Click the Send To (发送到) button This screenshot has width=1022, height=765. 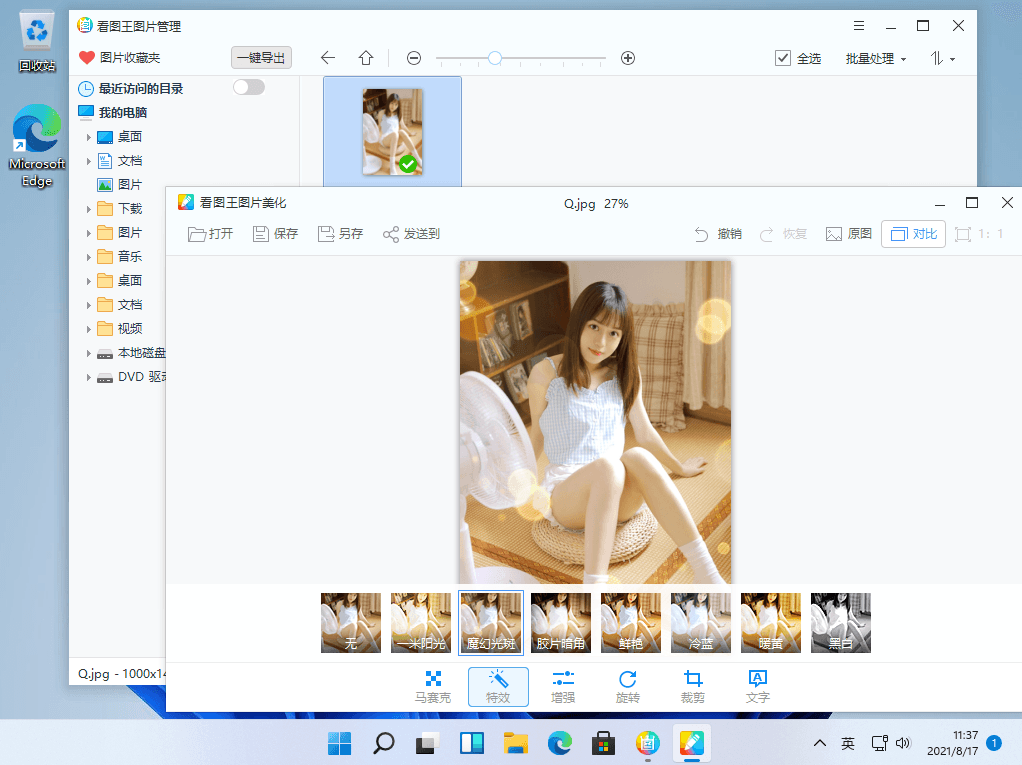(411, 234)
